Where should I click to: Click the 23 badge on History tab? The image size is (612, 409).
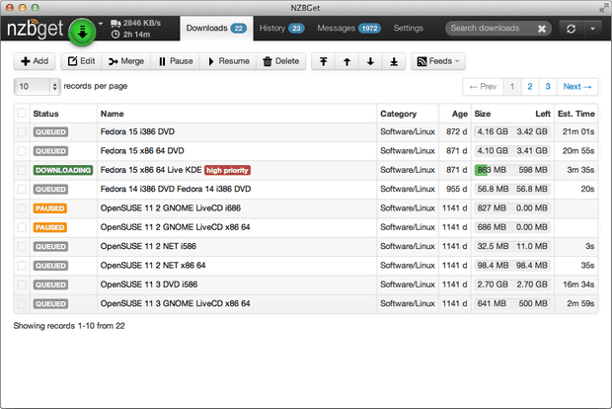(296, 28)
